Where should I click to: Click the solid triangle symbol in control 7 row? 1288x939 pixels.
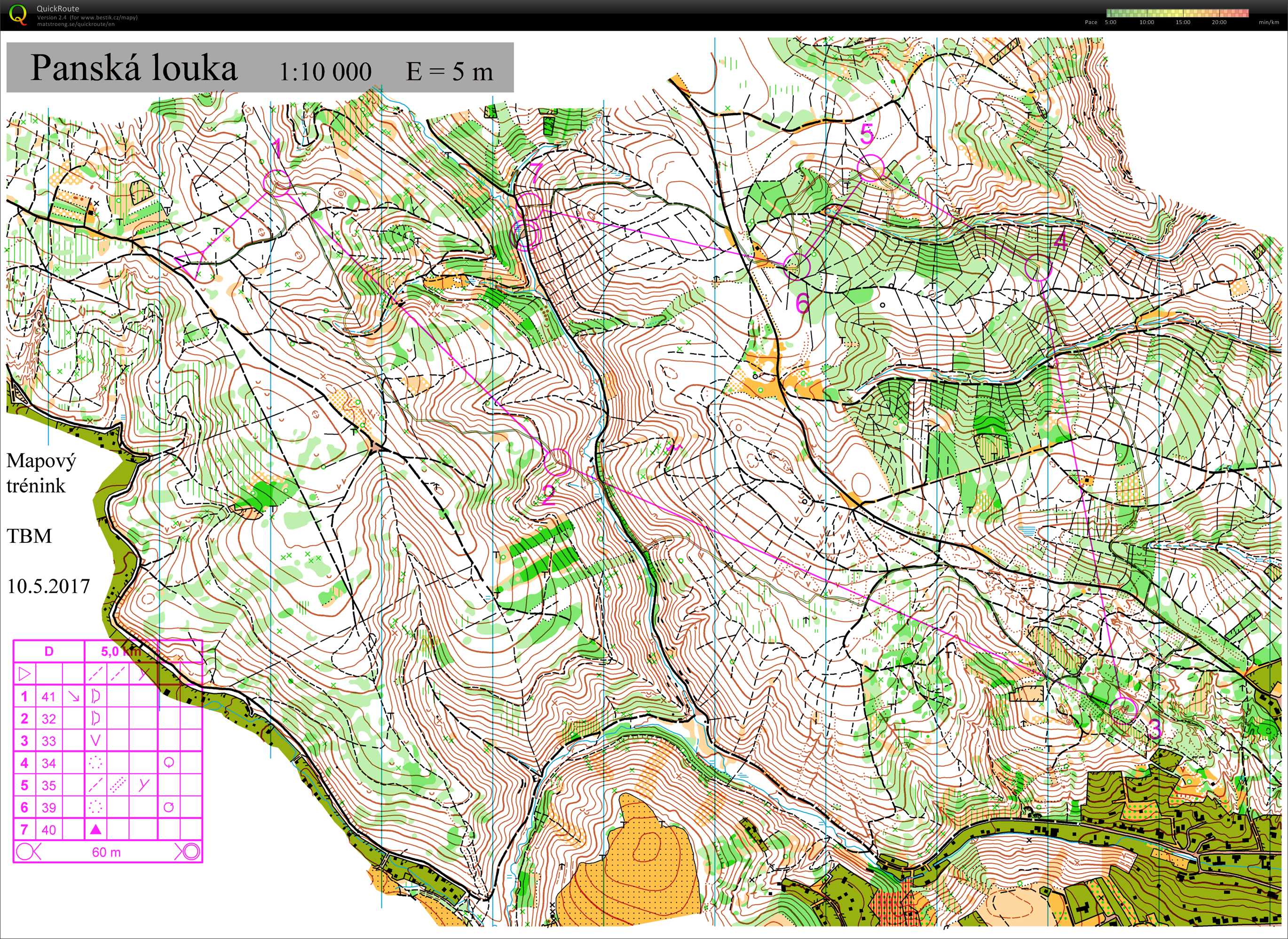(x=95, y=830)
